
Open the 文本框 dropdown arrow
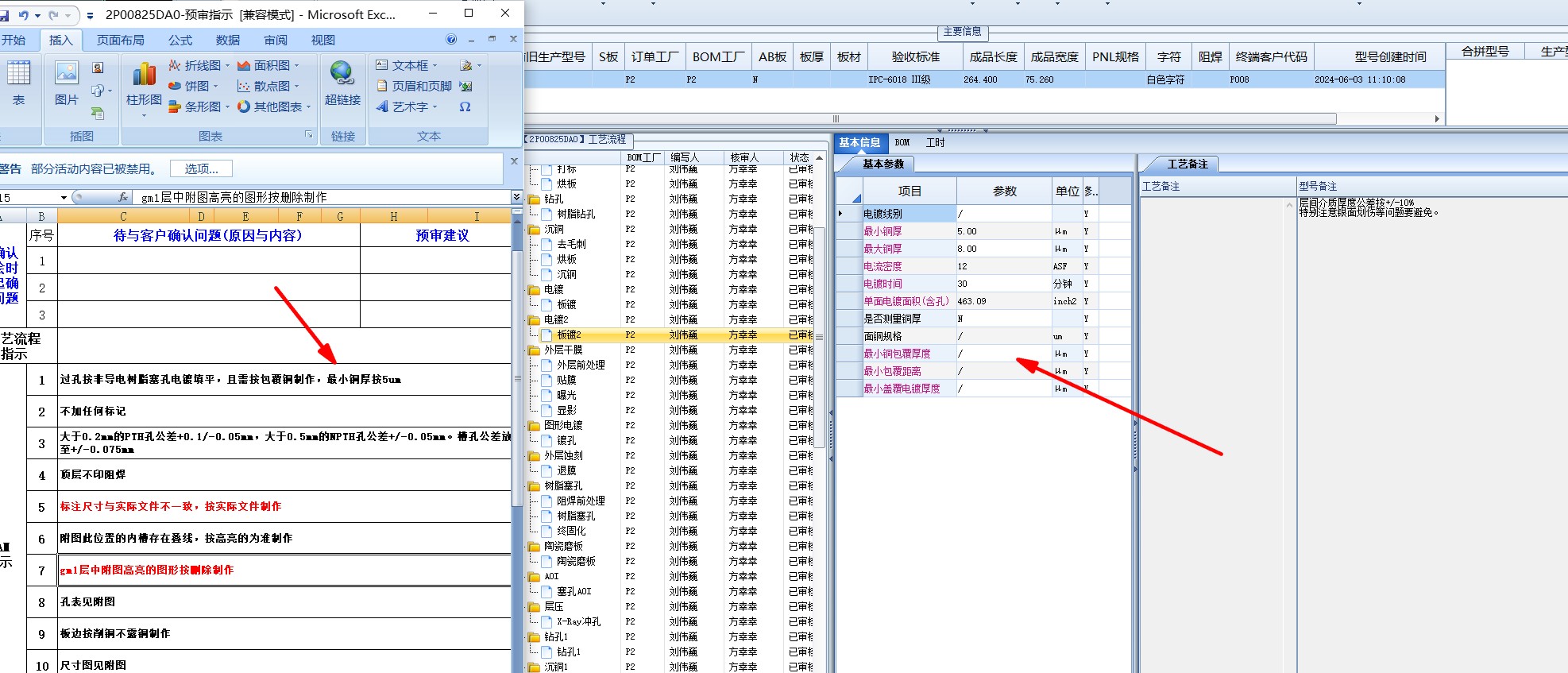435,65
